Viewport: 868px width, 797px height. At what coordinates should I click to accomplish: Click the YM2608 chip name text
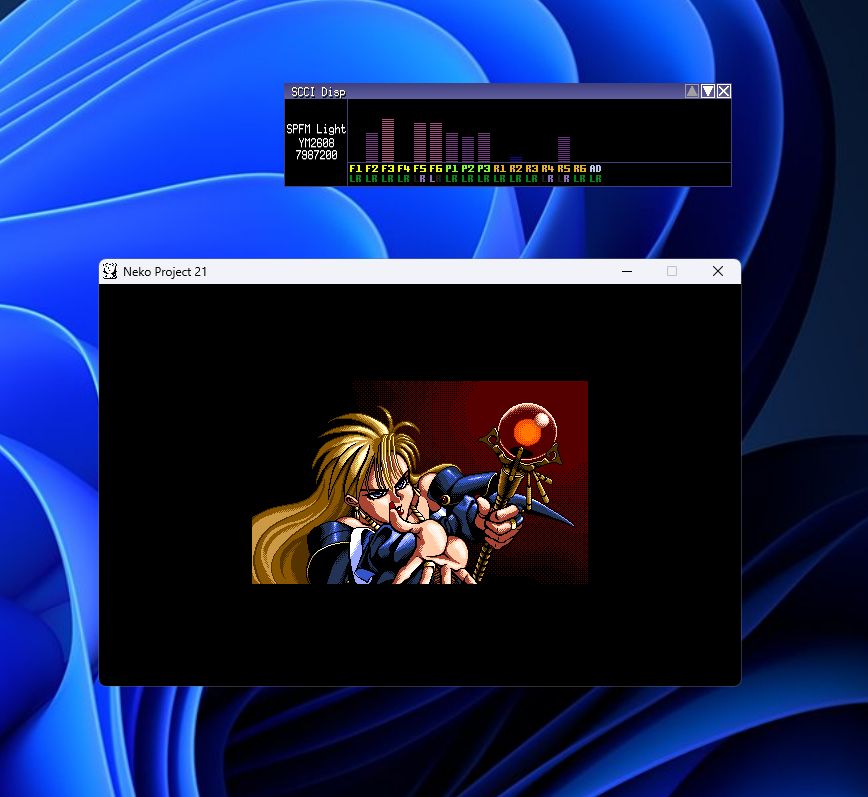pyautogui.click(x=316, y=143)
